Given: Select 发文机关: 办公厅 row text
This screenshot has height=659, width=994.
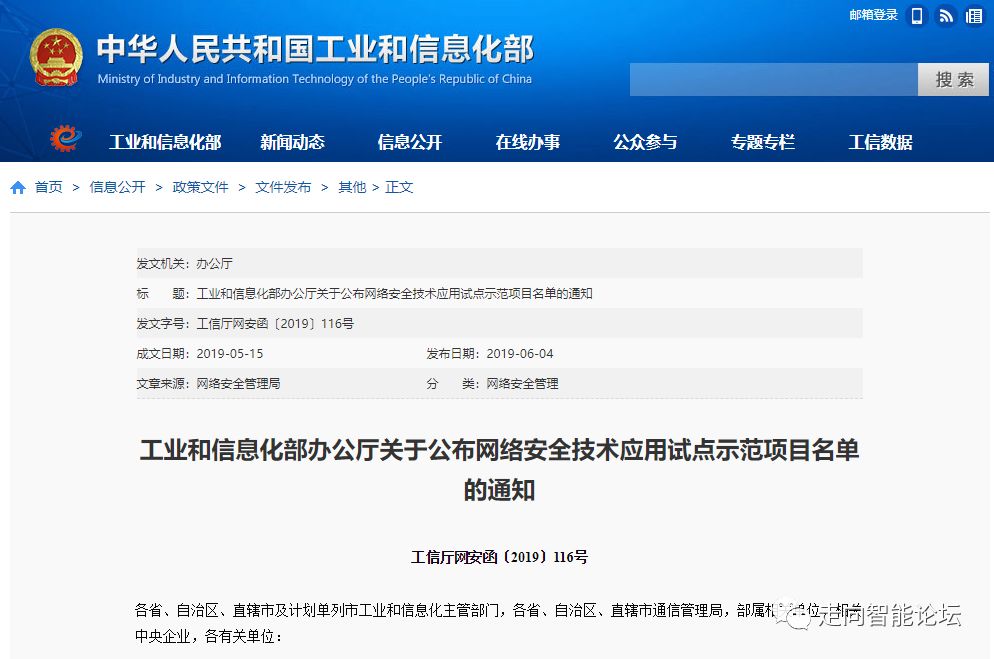Looking at the screenshot, I should click(x=184, y=264).
